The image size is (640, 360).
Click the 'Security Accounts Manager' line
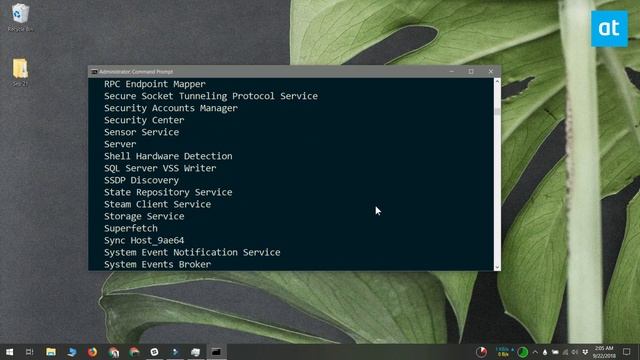(171, 108)
